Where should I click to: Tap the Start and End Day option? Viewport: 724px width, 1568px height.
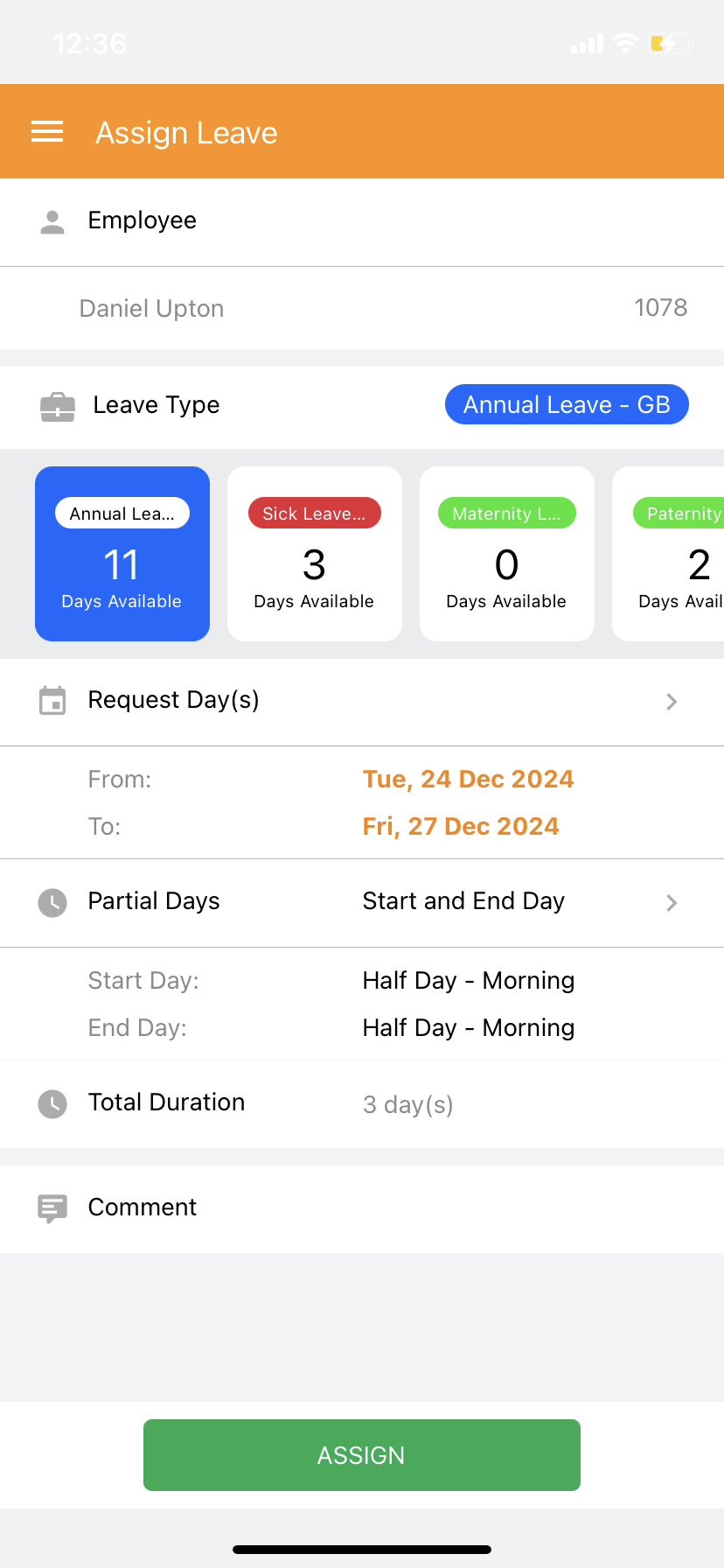463,901
